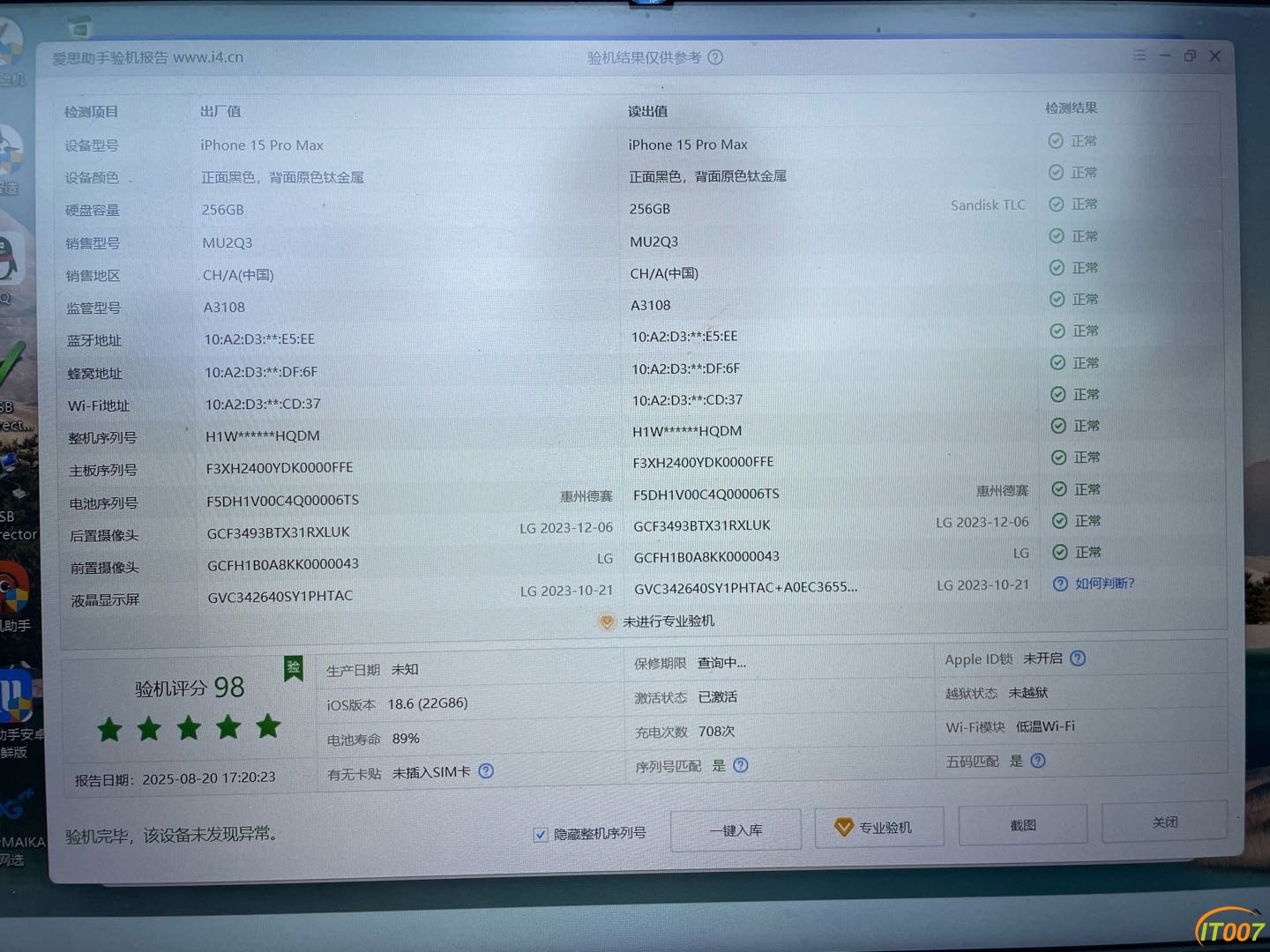Image resolution: width=1270 pixels, height=952 pixels.
Task: Click the question-mark icon beside 如何判断
Action: 1060,584
